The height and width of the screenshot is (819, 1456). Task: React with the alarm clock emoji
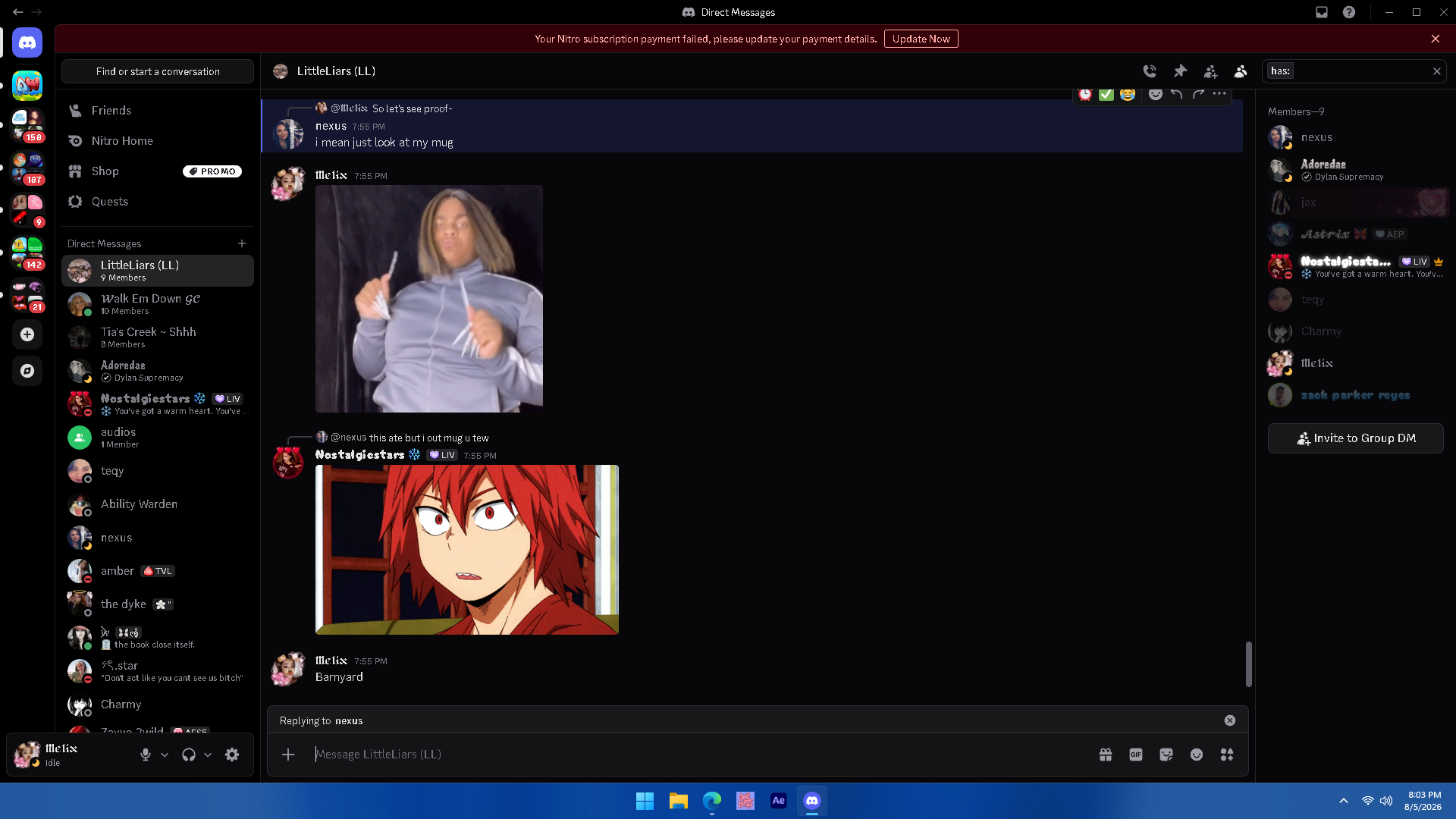[x=1085, y=94]
